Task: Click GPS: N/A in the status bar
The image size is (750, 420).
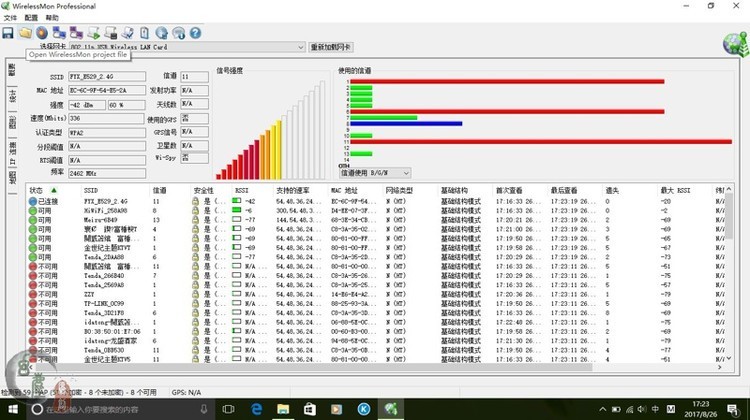Action: point(187,392)
